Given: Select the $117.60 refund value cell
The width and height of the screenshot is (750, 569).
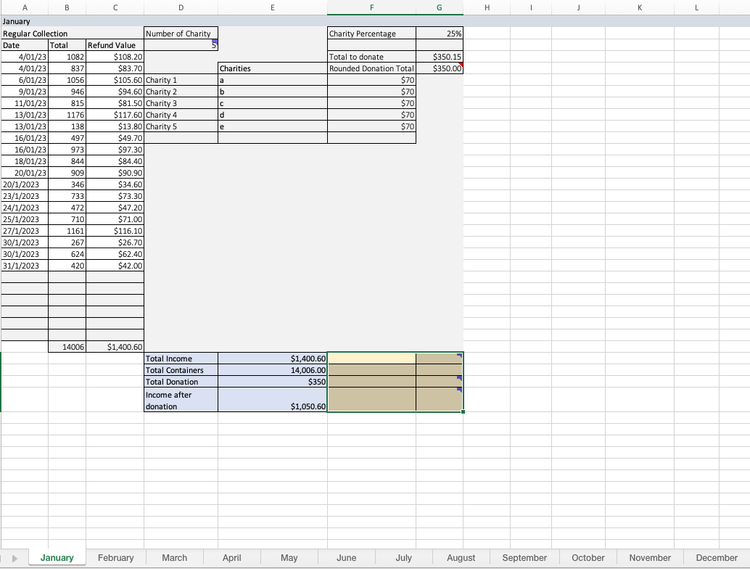Looking at the screenshot, I should [x=115, y=115].
